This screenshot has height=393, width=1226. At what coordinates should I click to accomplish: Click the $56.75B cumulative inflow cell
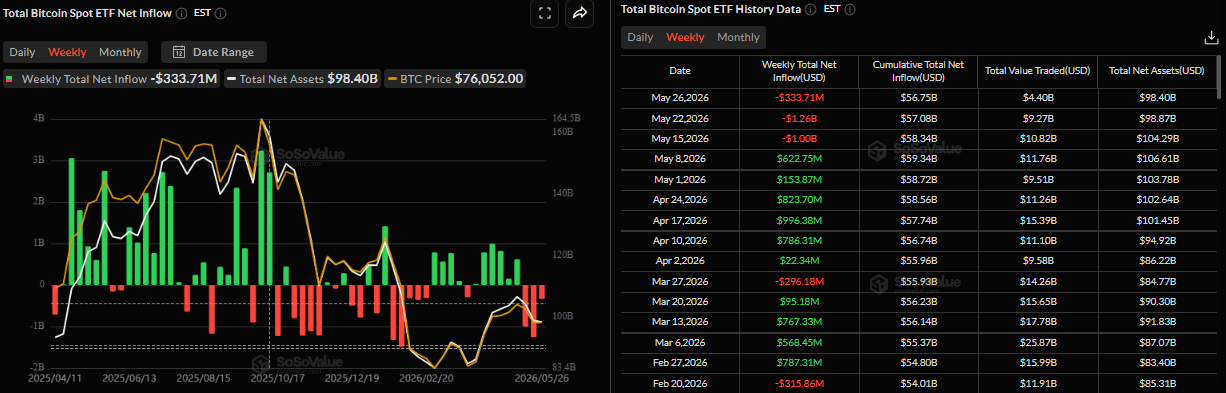click(x=918, y=97)
